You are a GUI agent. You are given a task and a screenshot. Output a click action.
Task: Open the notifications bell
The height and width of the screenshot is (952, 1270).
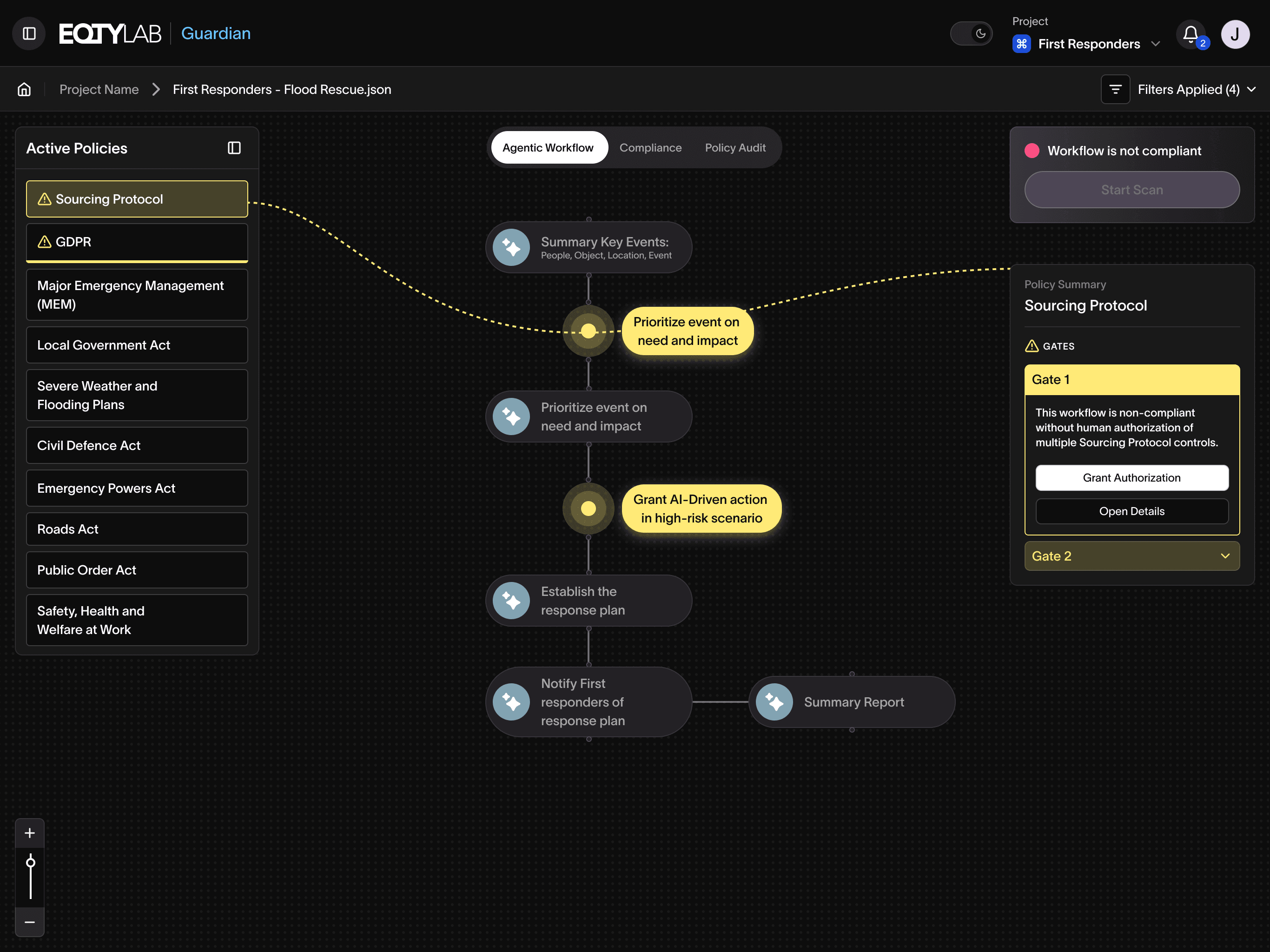coord(1190,34)
